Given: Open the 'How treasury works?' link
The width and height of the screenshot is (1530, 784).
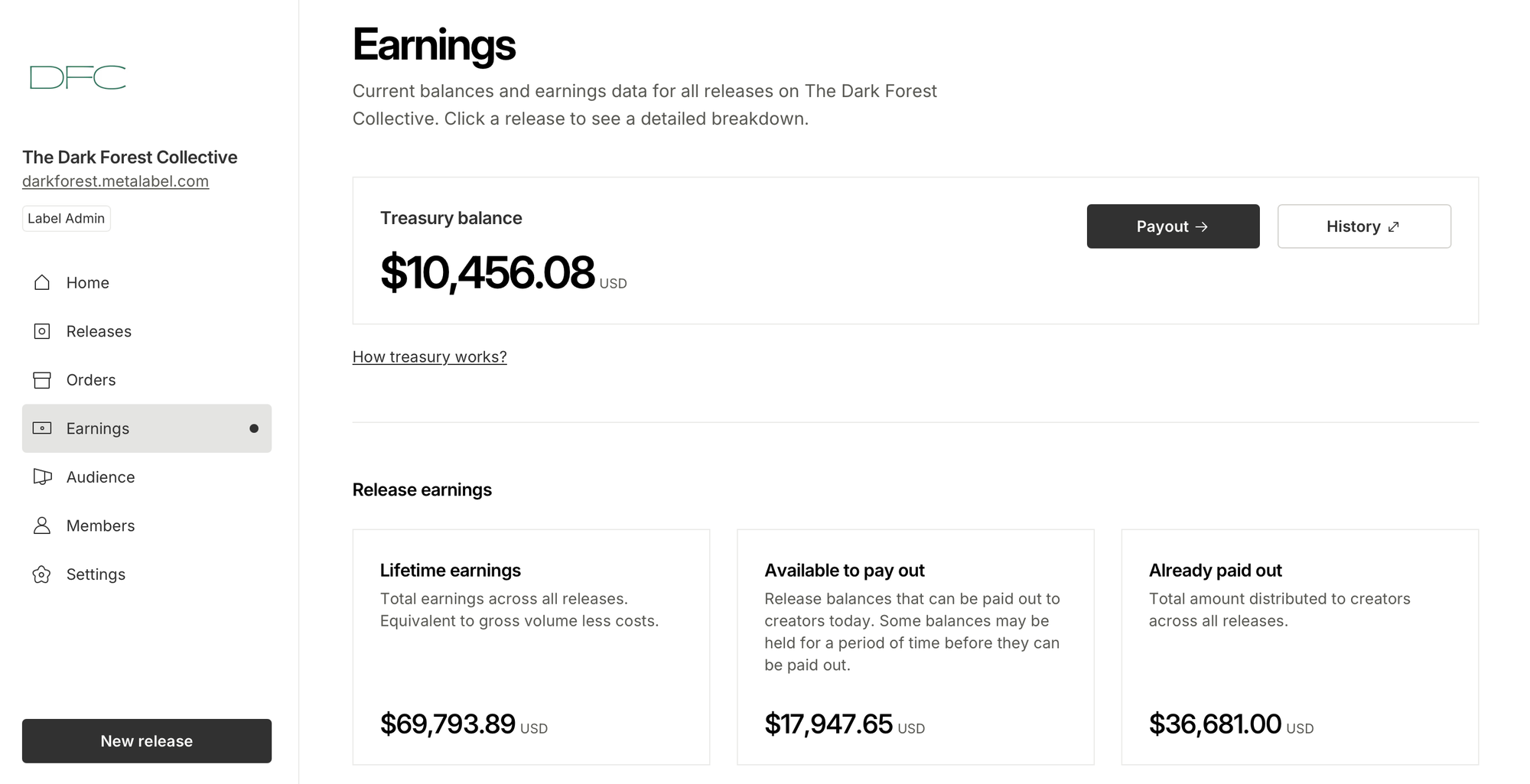Looking at the screenshot, I should point(429,357).
